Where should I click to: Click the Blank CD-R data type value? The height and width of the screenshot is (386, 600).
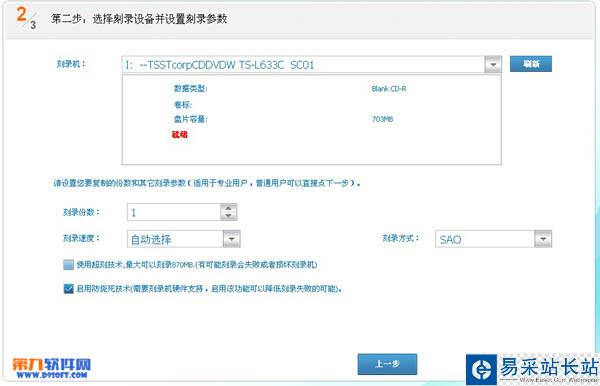tap(389, 89)
